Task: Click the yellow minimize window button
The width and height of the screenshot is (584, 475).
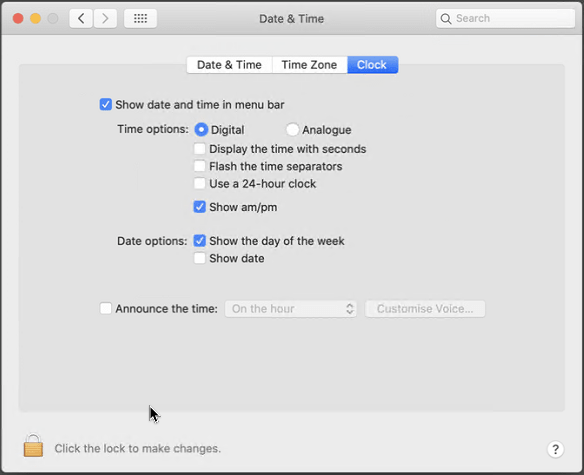Action: tap(35, 18)
